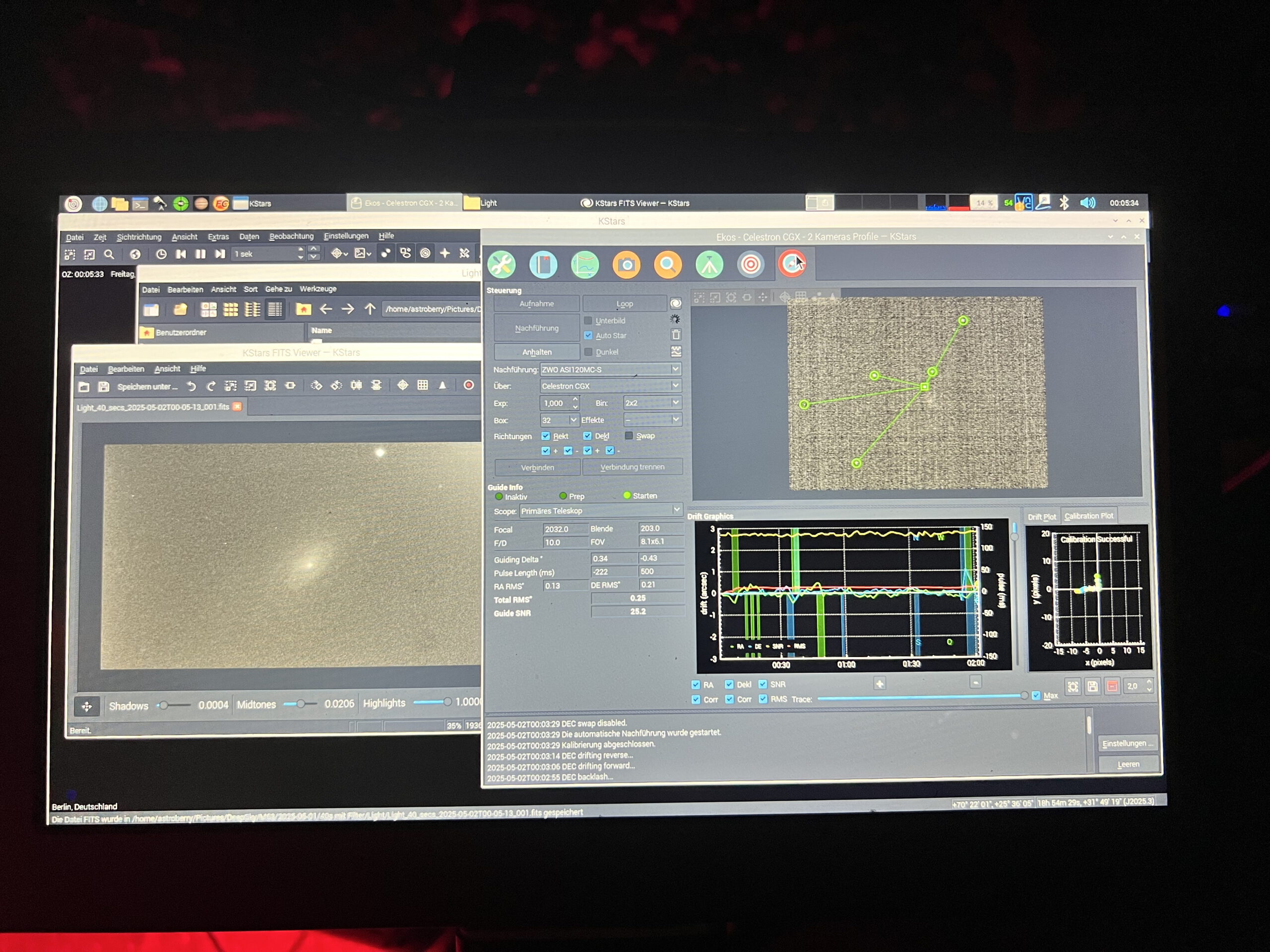Open Effekte dropdown

pyautogui.click(x=652, y=420)
